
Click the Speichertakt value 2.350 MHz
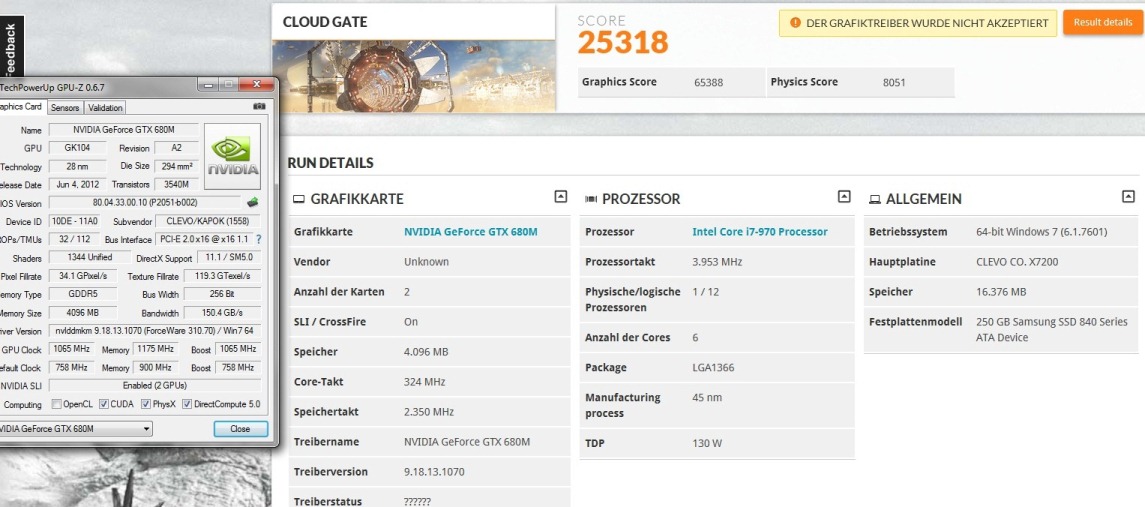(x=429, y=412)
